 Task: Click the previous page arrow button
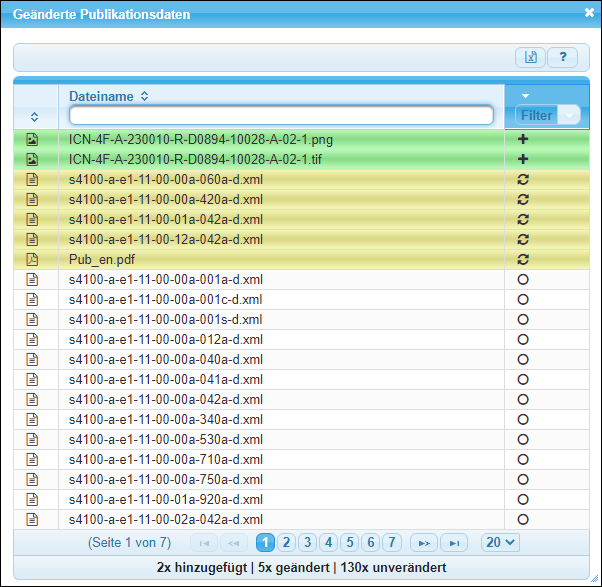click(x=233, y=543)
